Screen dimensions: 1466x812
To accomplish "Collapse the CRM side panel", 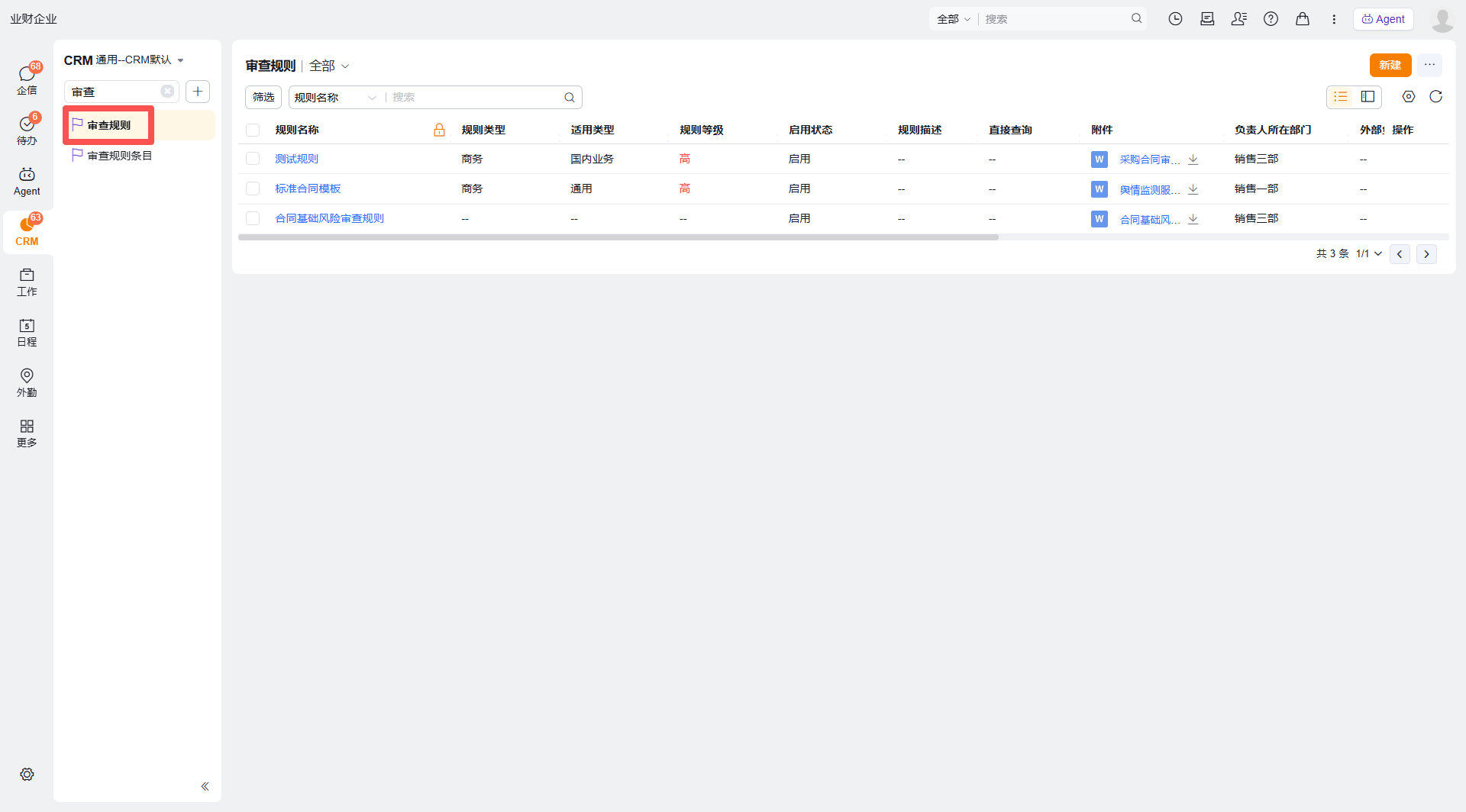I will point(205,786).
